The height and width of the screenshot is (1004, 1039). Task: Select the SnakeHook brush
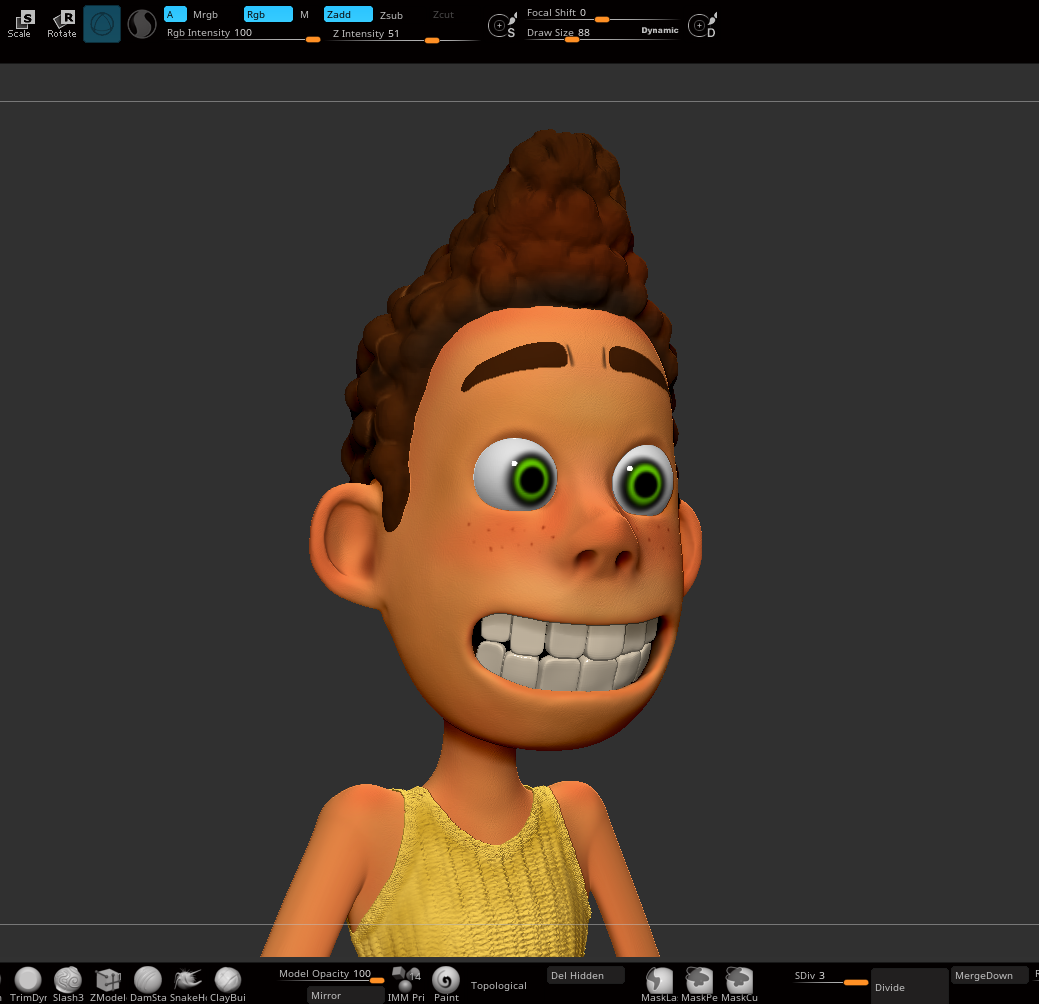pyautogui.click(x=188, y=983)
